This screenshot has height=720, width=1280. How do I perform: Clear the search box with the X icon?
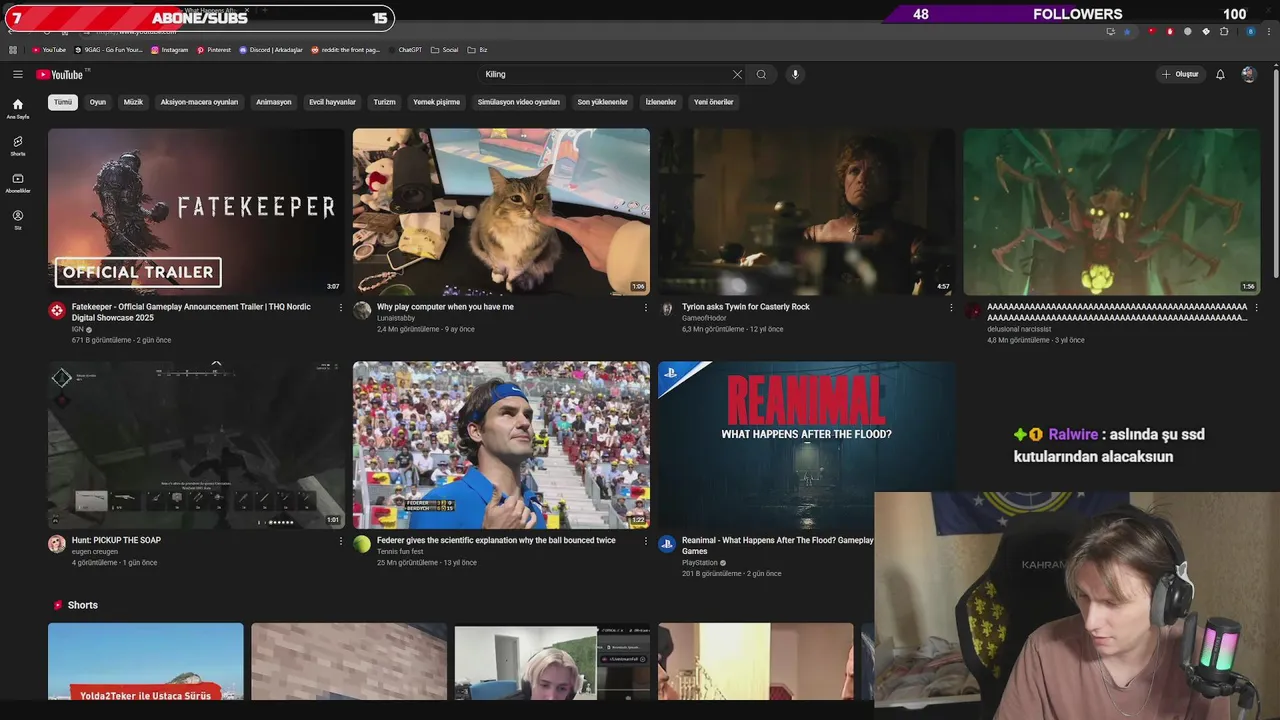pos(737,74)
